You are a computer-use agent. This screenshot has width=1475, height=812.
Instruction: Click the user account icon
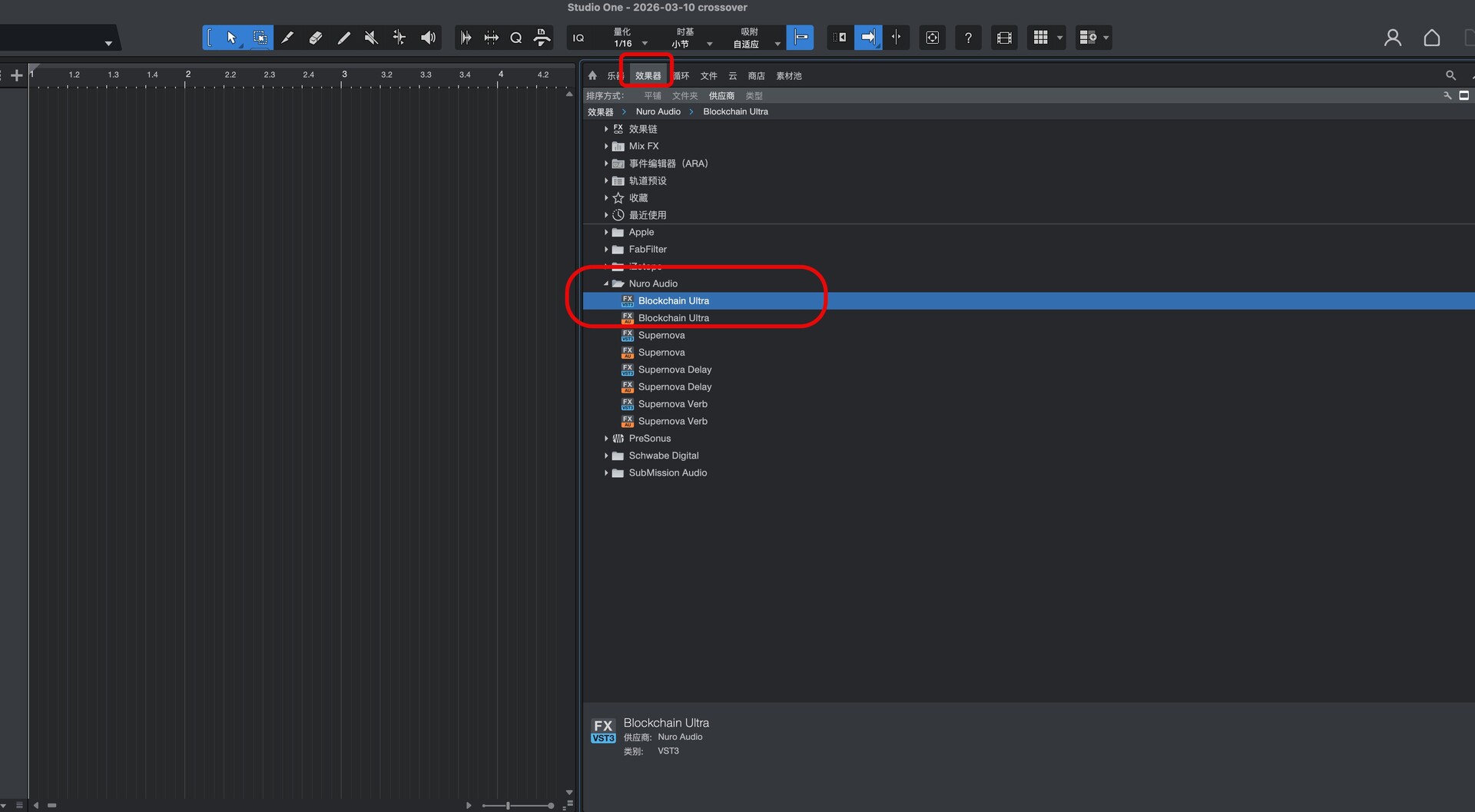pos(1392,38)
